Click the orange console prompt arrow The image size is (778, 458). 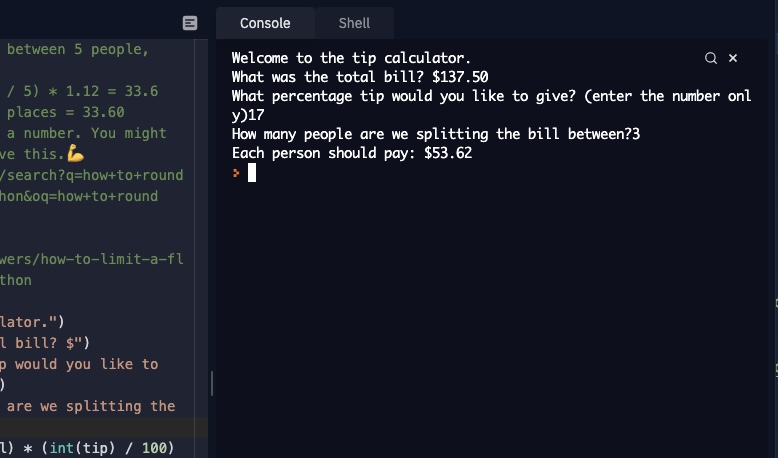[236, 173]
